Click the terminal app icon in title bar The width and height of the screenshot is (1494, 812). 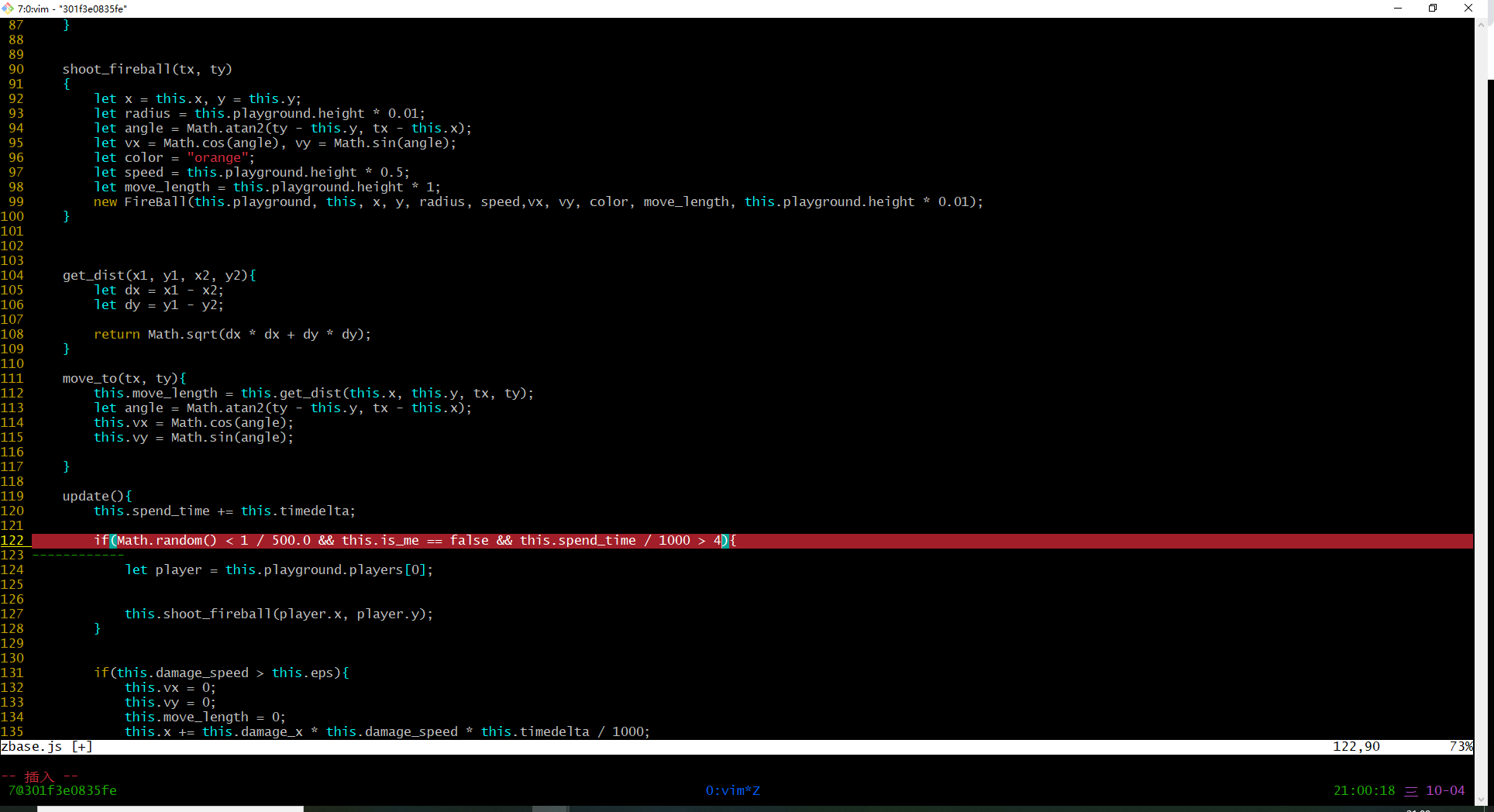tap(8, 9)
